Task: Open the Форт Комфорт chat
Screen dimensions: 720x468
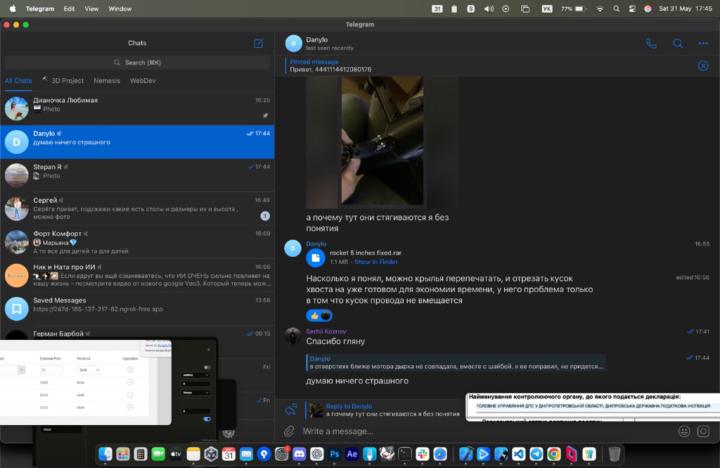Action: pyautogui.click(x=137, y=242)
